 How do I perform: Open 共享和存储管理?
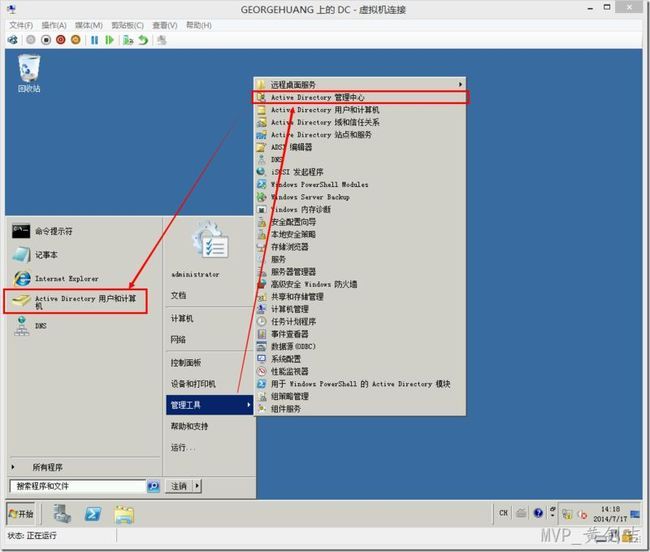[x=360, y=297]
